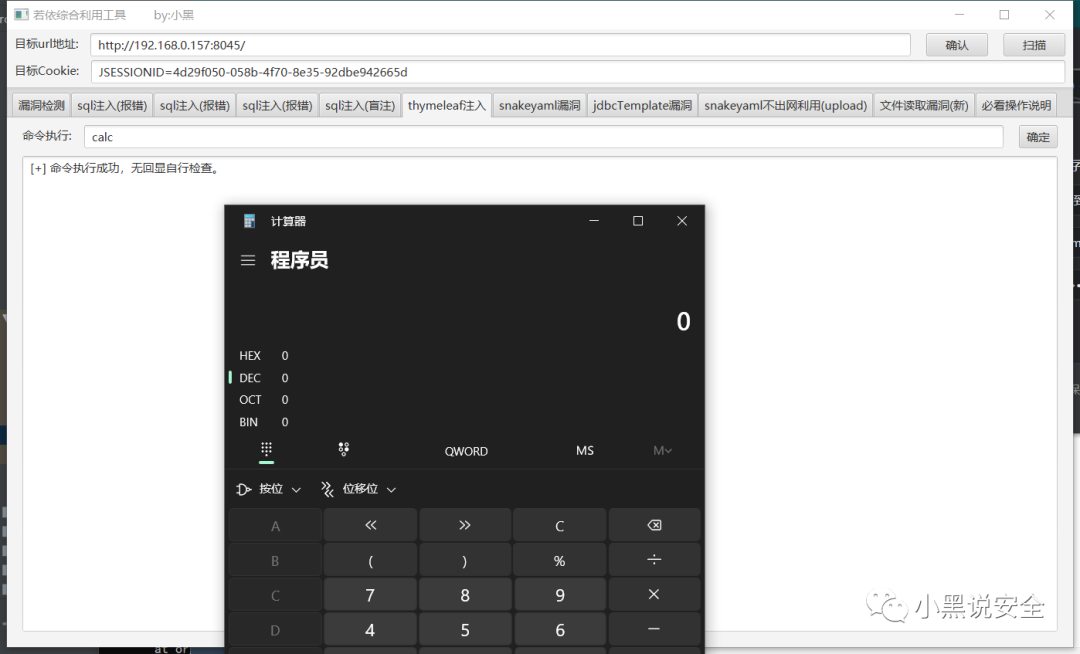This screenshot has height=654, width=1080.
Task: Open the first sql注入(报错) tab
Action: click(x=112, y=105)
